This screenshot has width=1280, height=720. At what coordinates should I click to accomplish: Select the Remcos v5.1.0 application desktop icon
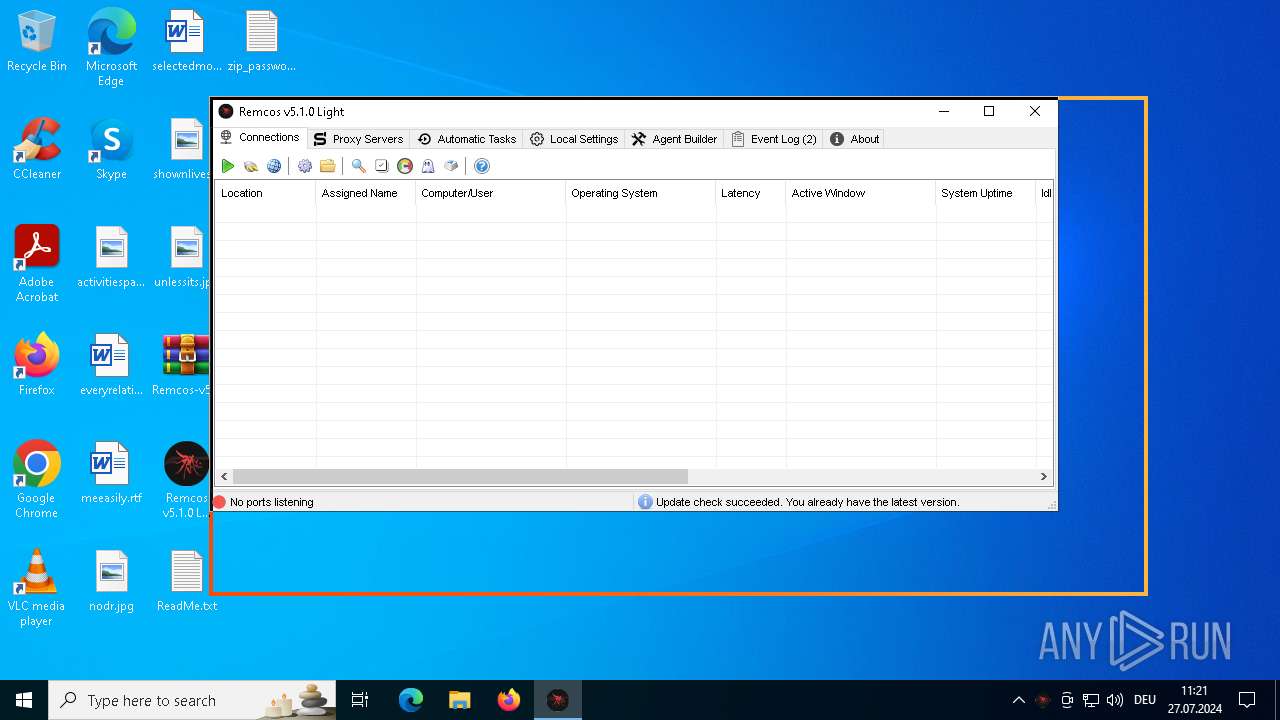pos(186,480)
